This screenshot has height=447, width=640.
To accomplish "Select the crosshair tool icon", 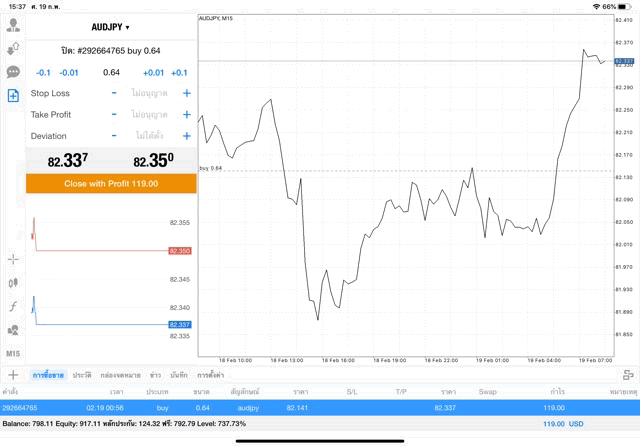I will 13,259.
